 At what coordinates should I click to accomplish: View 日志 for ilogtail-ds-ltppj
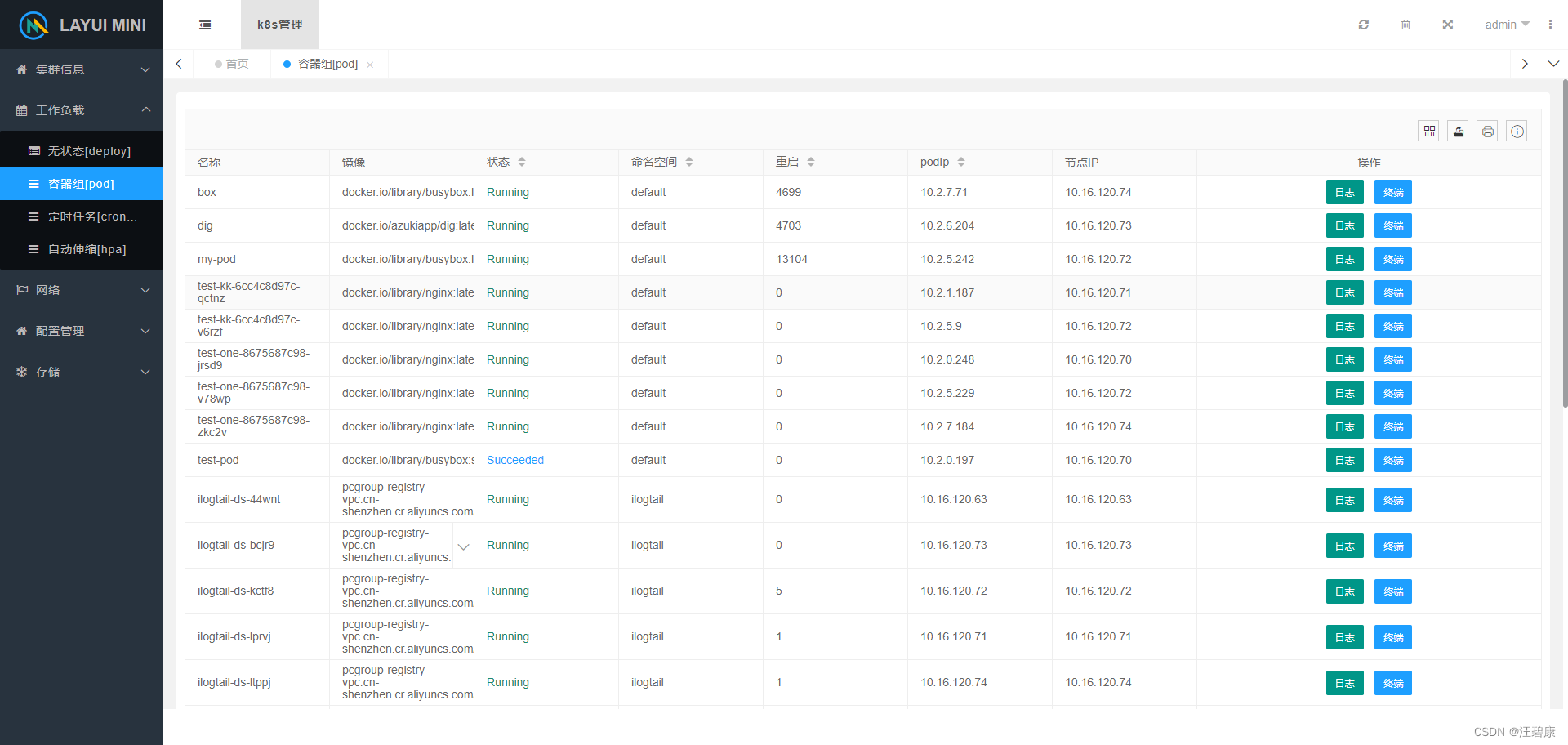tap(1345, 683)
